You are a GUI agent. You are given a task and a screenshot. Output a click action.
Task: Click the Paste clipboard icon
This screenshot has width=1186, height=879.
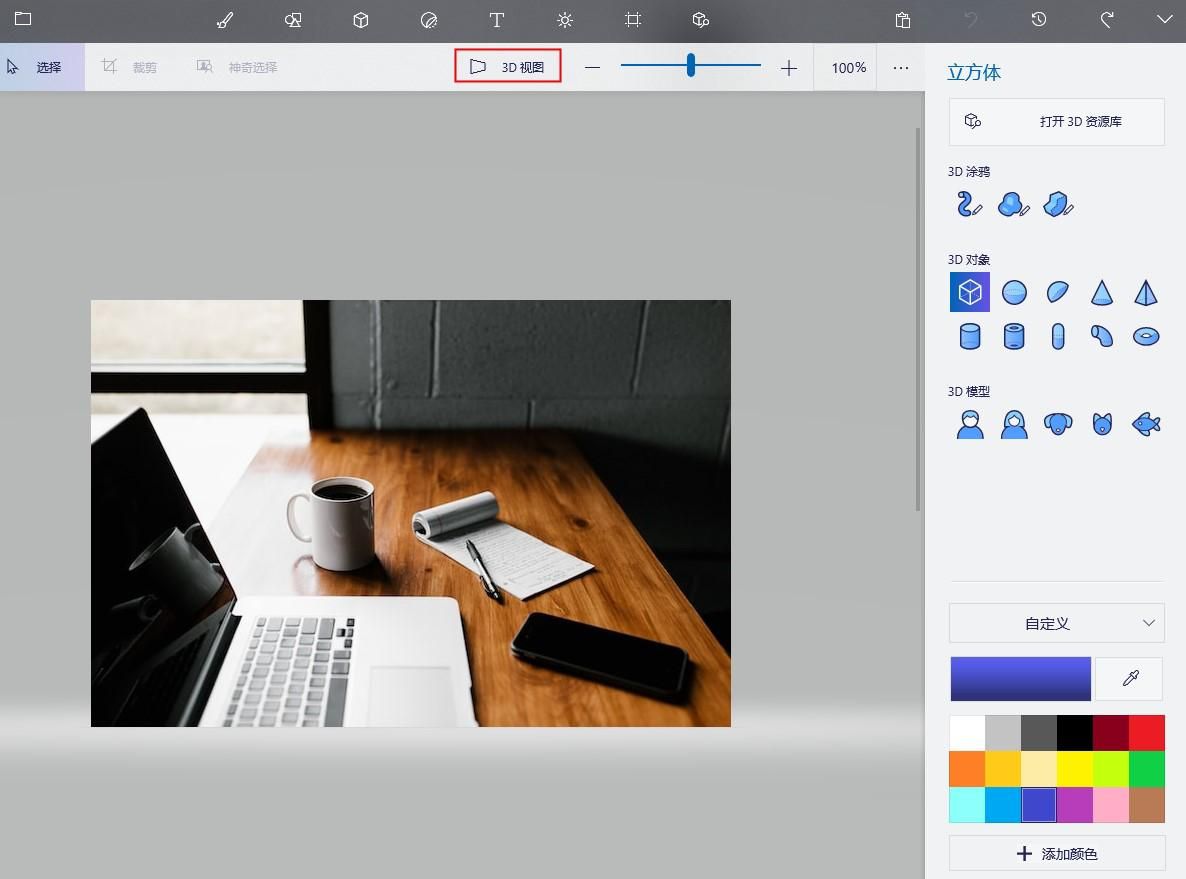(902, 20)
